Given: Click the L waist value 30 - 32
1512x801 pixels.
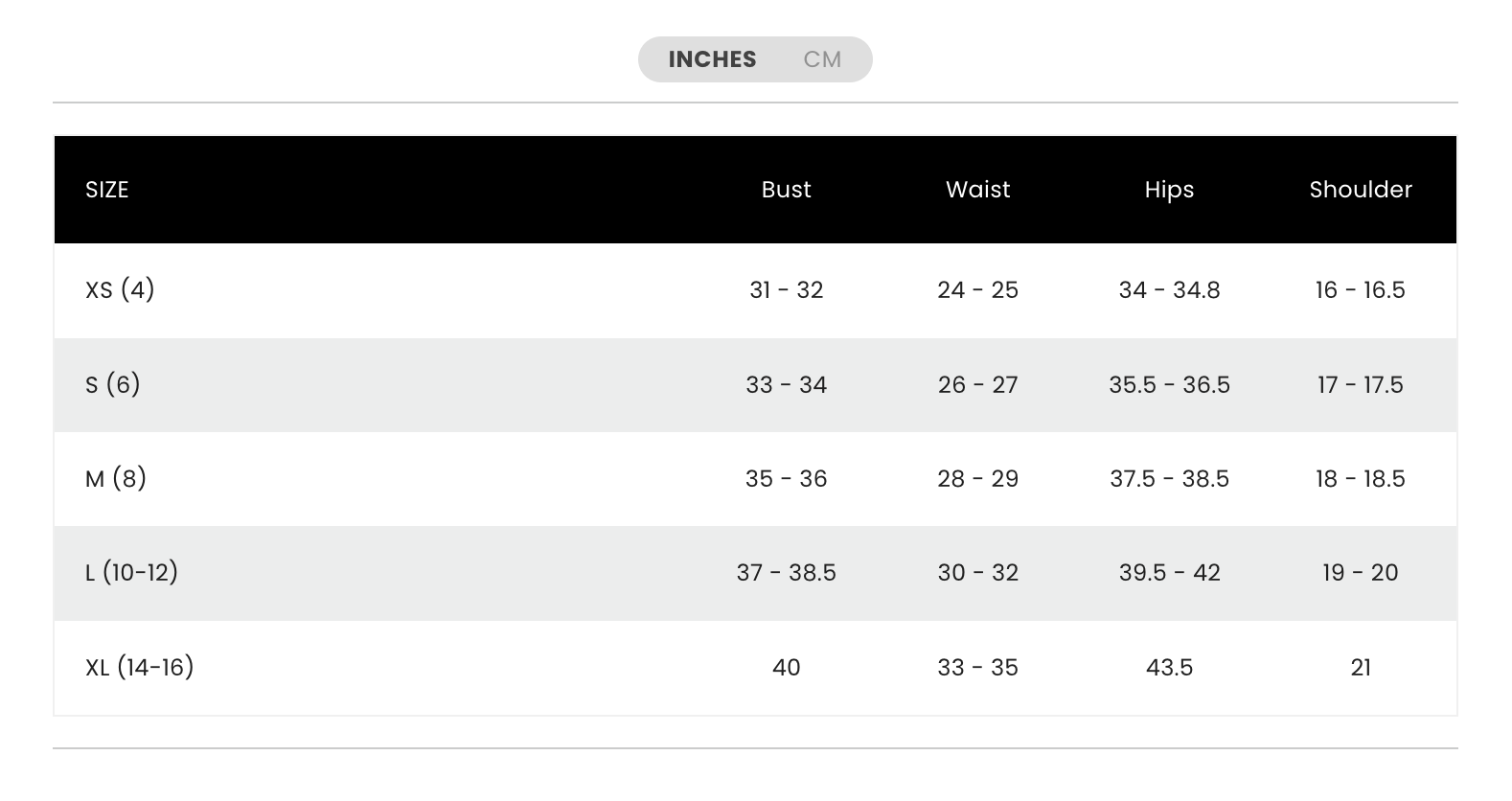Looking at the screenshot, I should (x=977, y=572).
